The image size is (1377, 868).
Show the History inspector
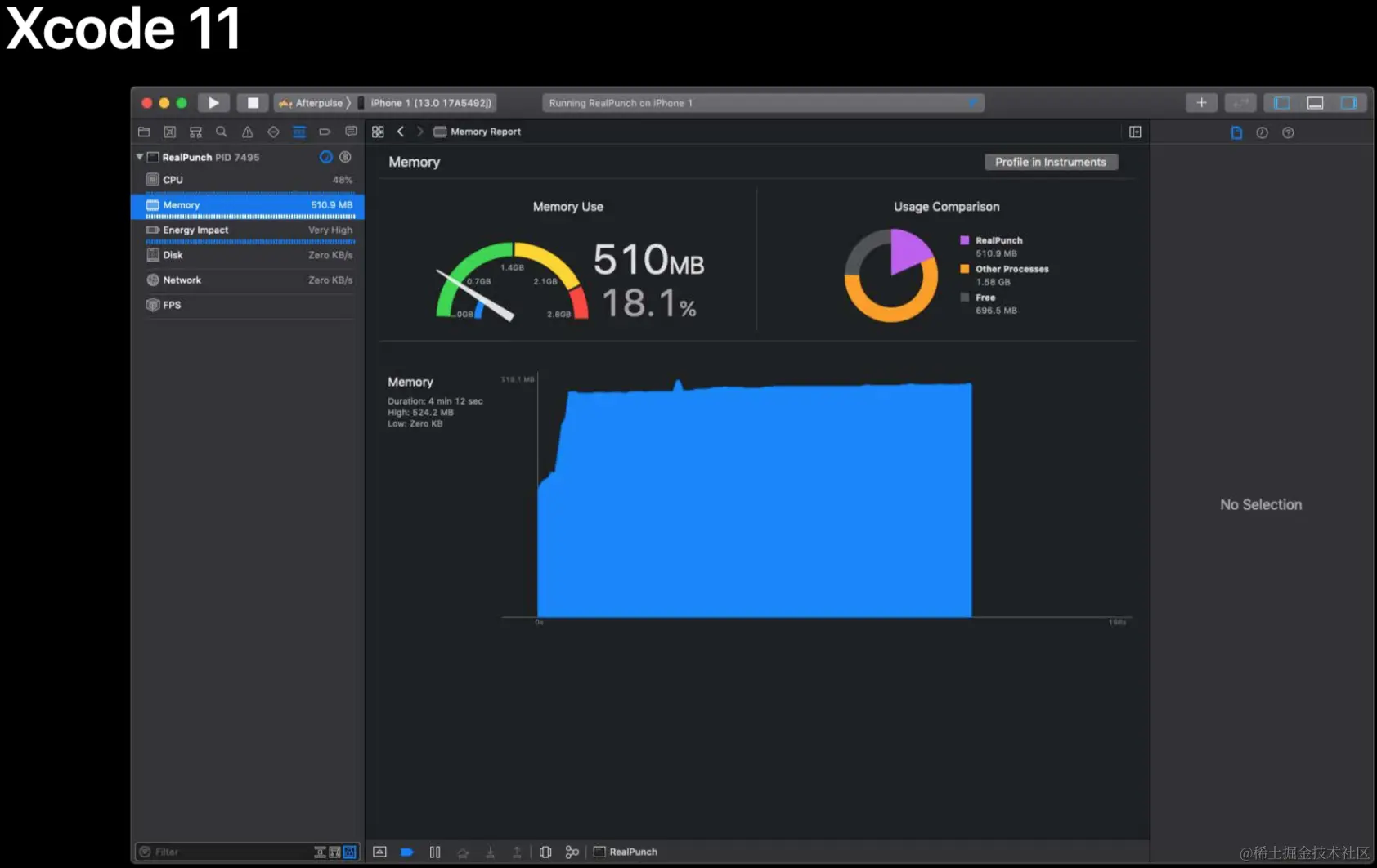click(x=1263, y=132)
